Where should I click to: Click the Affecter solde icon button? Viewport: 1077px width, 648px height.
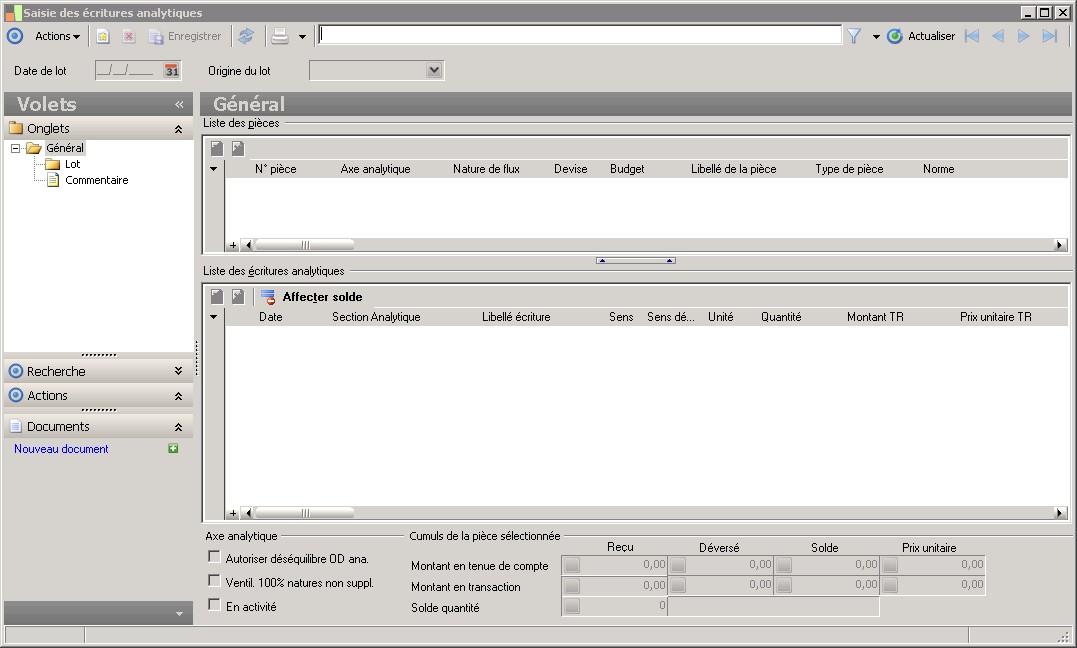tap(268, 297)
